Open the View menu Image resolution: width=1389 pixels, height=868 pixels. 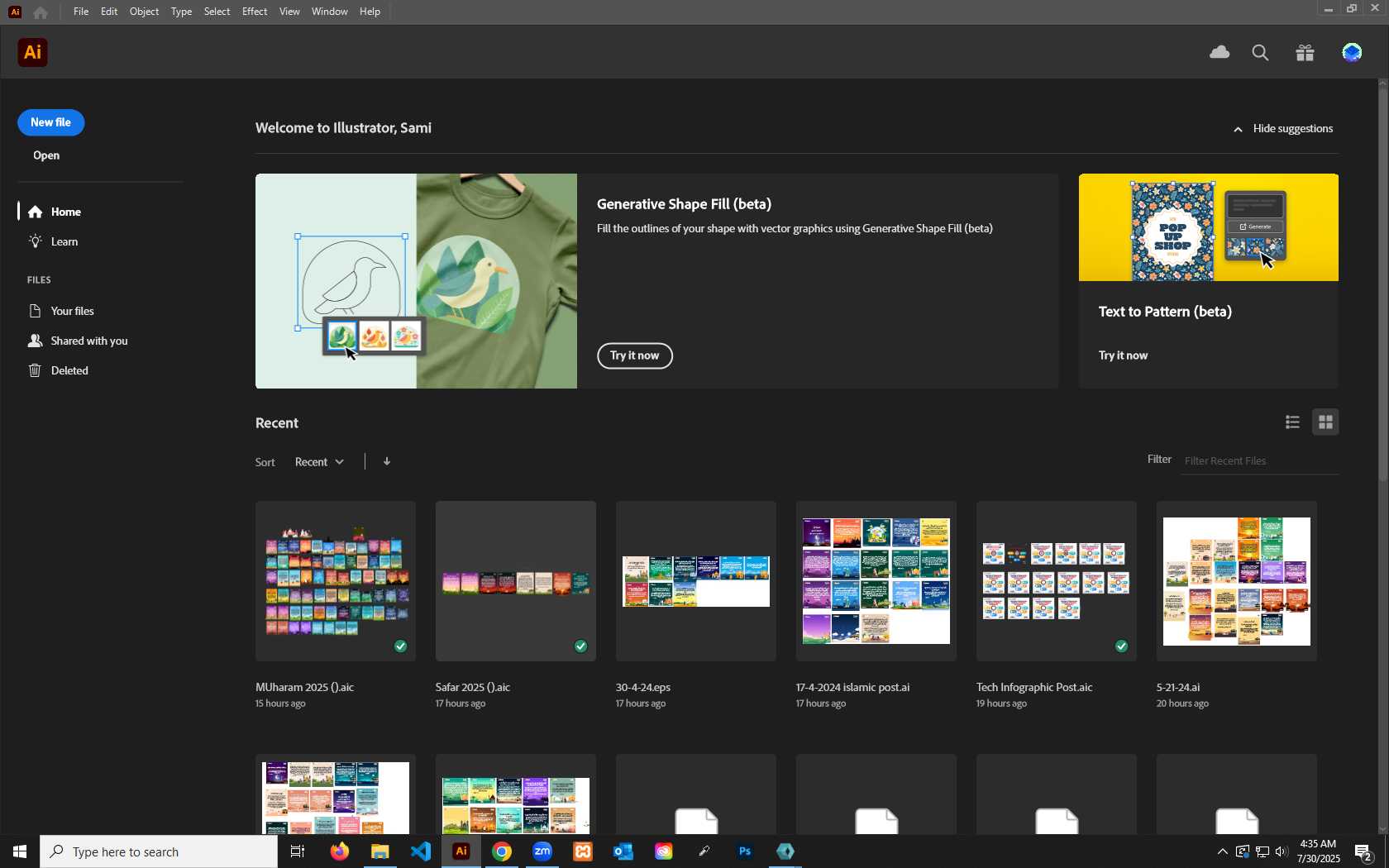pos(289,12)
